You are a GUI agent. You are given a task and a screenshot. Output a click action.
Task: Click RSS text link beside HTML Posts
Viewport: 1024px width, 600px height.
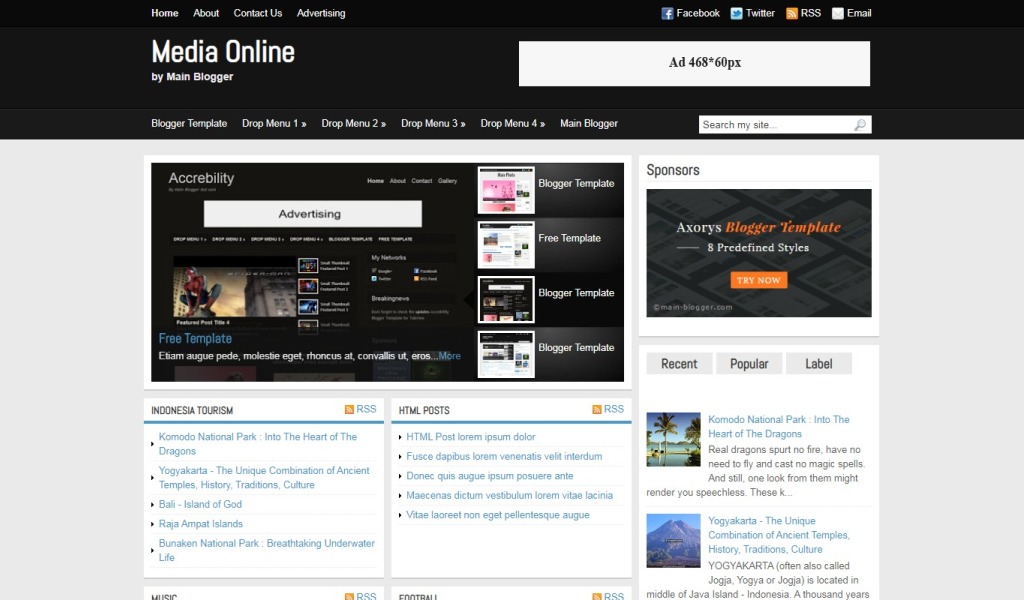click(x=613, y=409)
